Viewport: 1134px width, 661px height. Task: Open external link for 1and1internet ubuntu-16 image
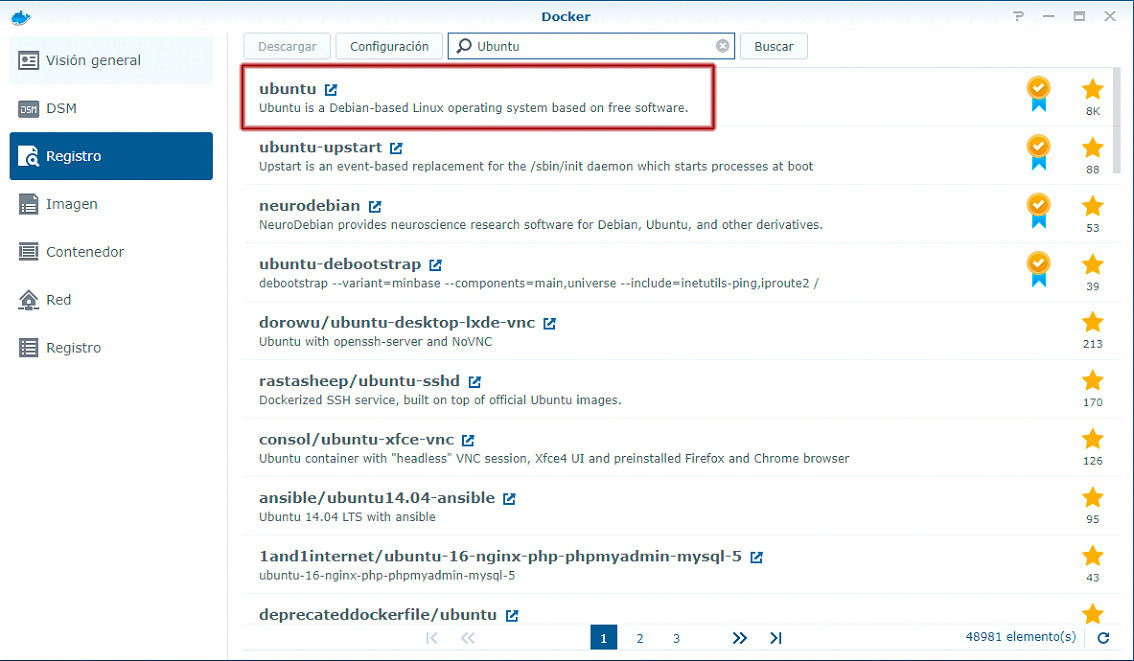756,558
